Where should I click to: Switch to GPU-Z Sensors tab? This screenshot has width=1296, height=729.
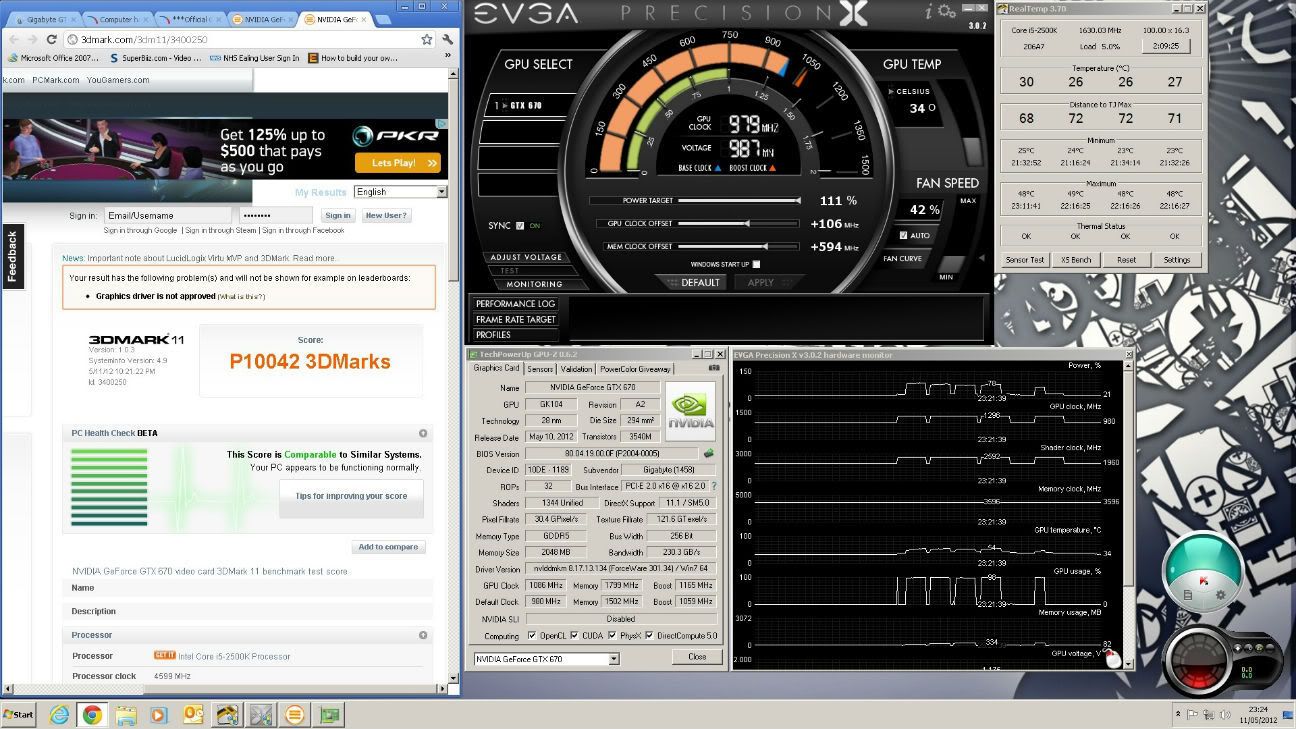(540, 369)
